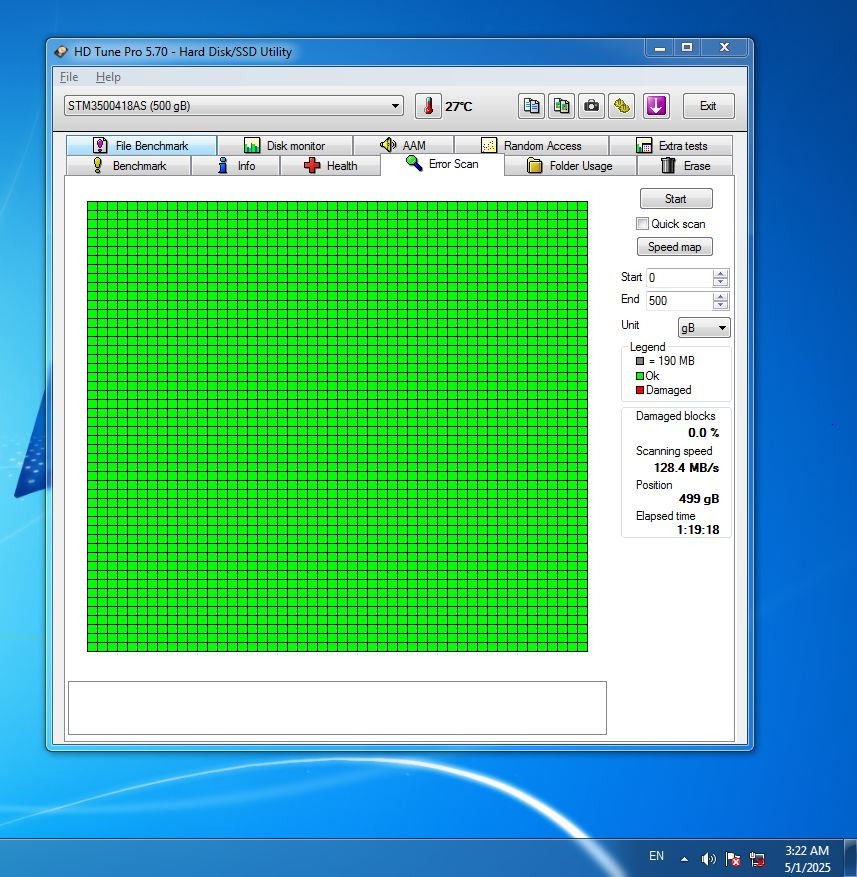Close the HD Tune Pro window

click(x=724, y=48)
